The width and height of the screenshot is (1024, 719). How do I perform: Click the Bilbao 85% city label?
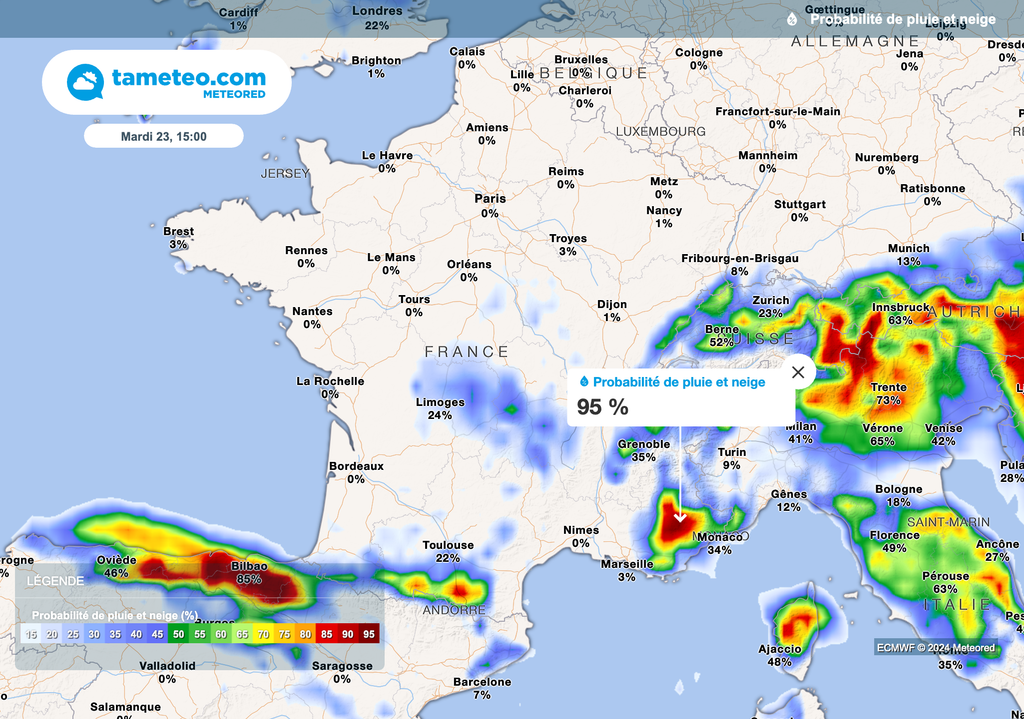click(251, 572)
